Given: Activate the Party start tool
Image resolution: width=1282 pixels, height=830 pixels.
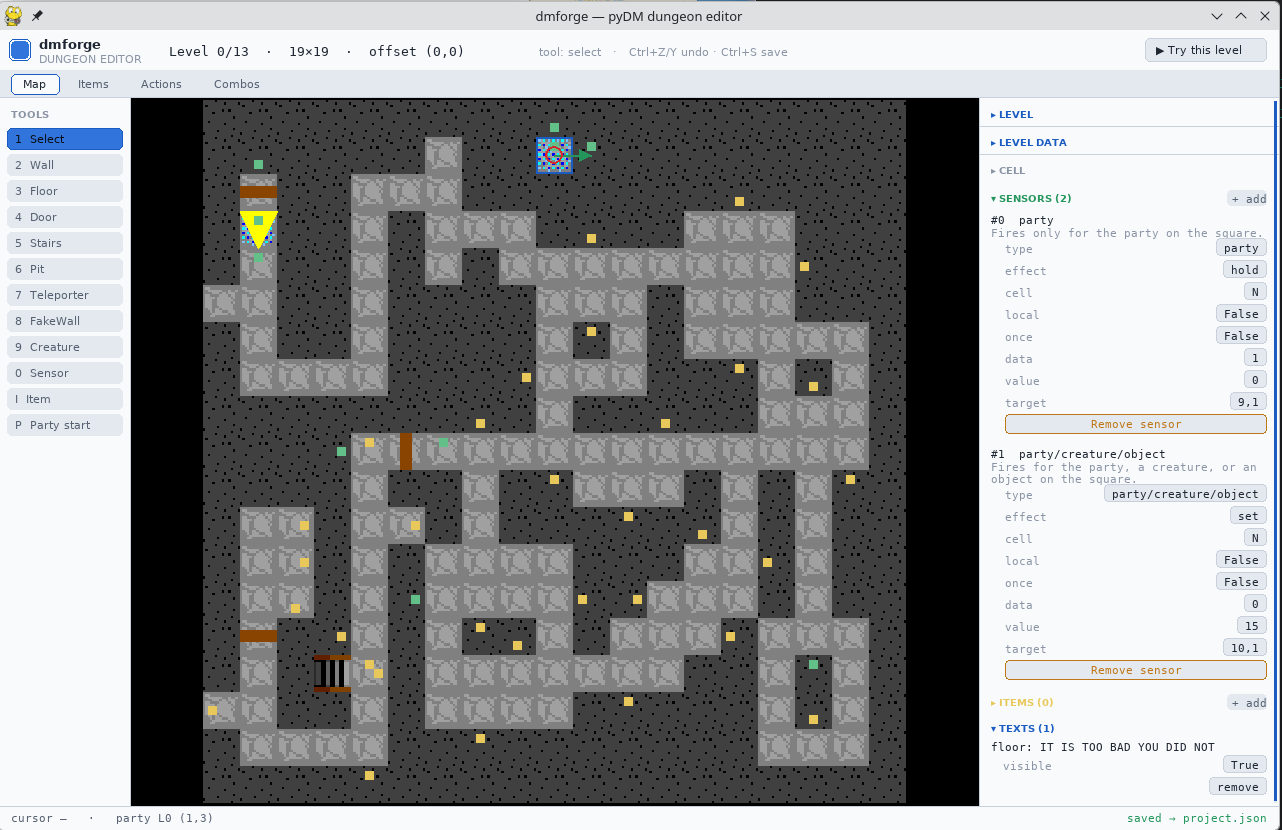Looking at the screenshot, I should (x=65, y=425).
